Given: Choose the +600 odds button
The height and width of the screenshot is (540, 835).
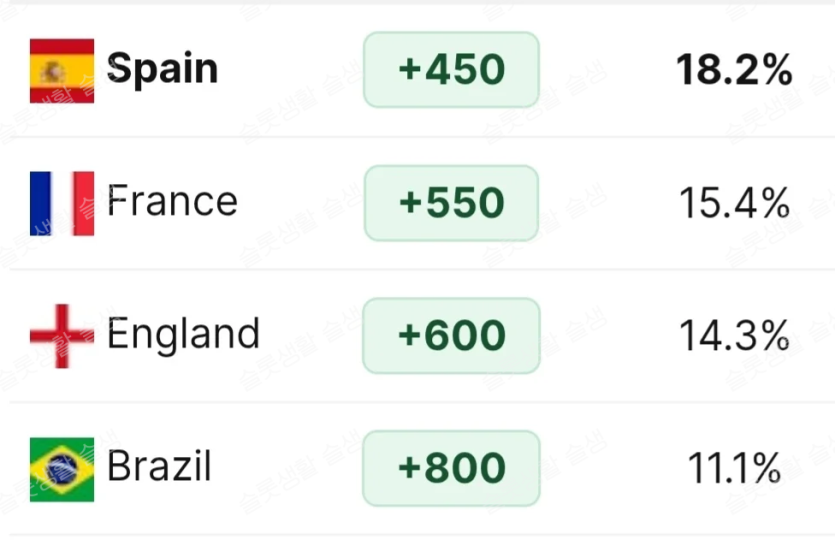Looking at the screenshot, I should point(451,335).
